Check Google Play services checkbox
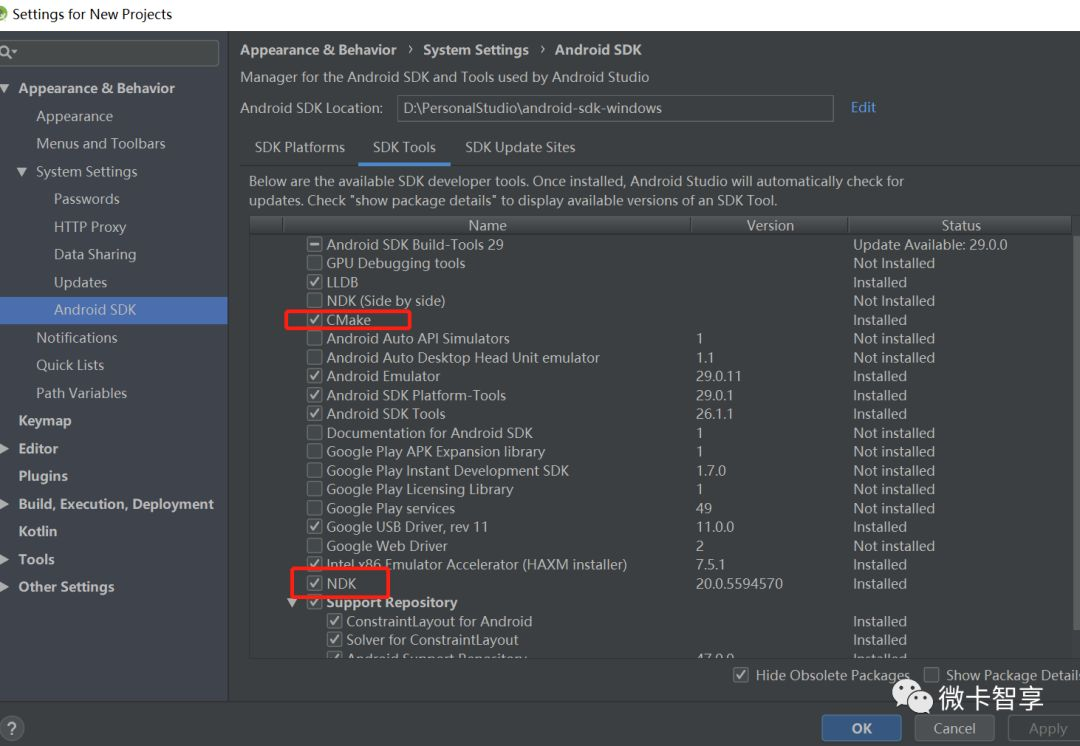The image size is (1080, 746). tap(315, 508)
